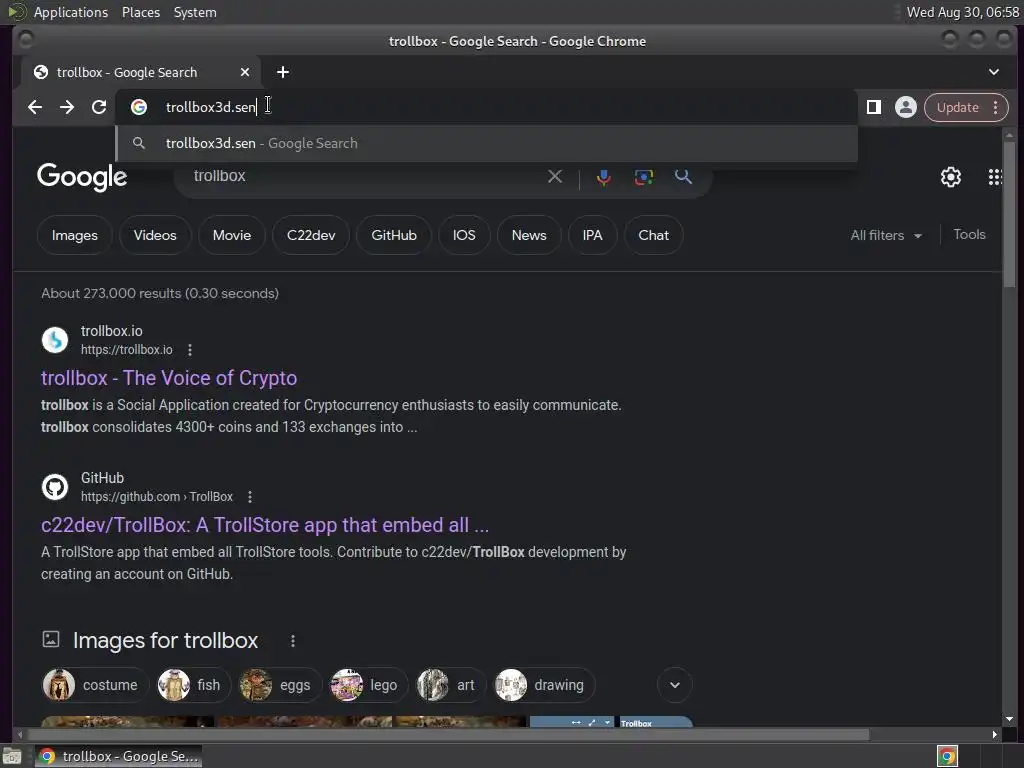Expand the All filters dropdown
Viewport: 1024px width, 768px height.
tap(886, 235)
